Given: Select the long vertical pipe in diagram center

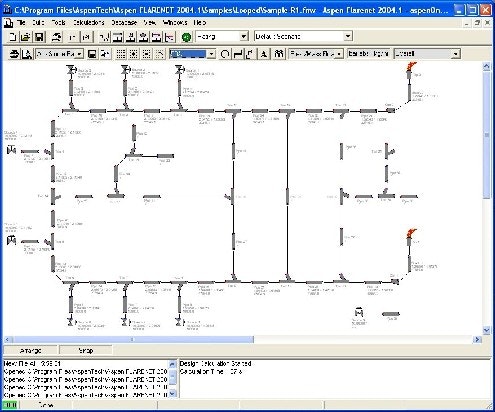Looking at the screenshot, I should [287, 197].
